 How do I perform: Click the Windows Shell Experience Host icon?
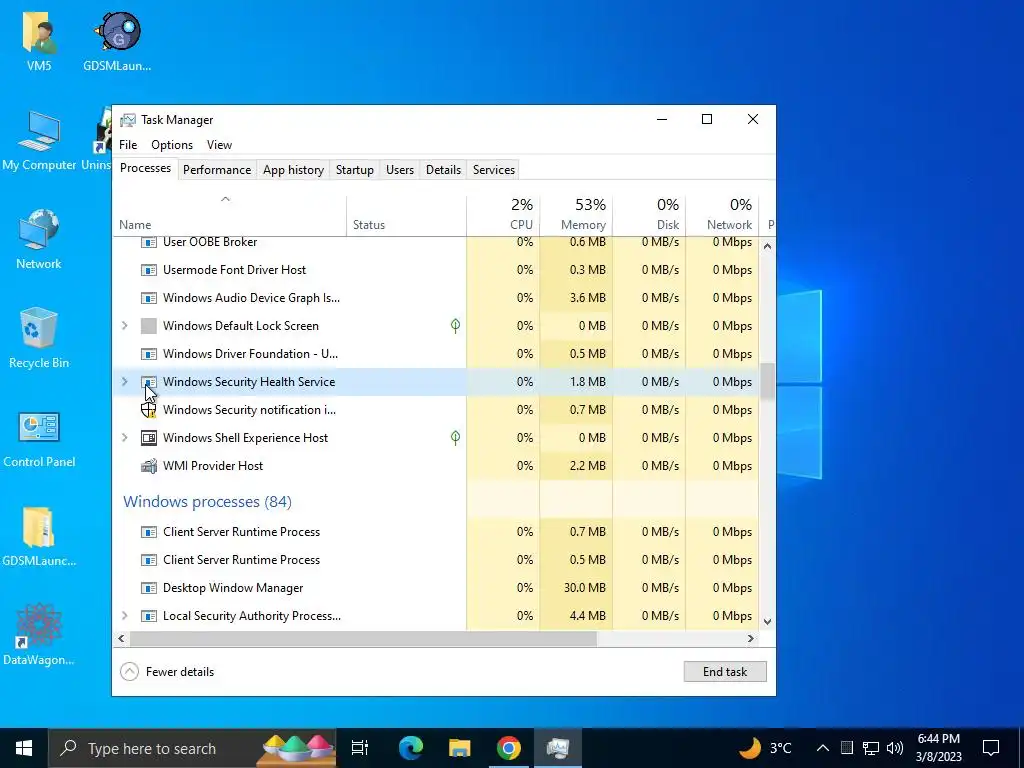(x=149, y=438)
